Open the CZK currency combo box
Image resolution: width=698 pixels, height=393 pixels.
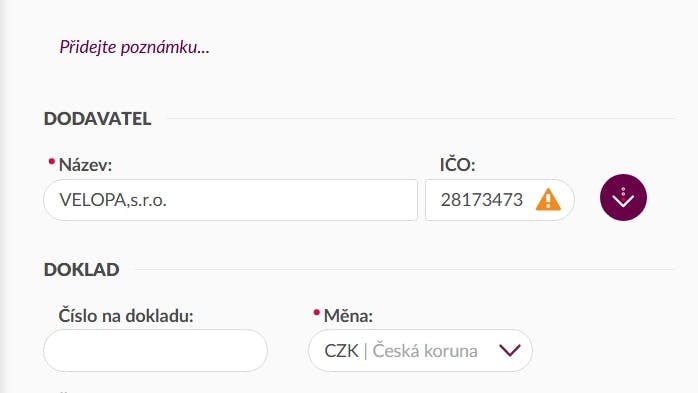coord(420,351)
